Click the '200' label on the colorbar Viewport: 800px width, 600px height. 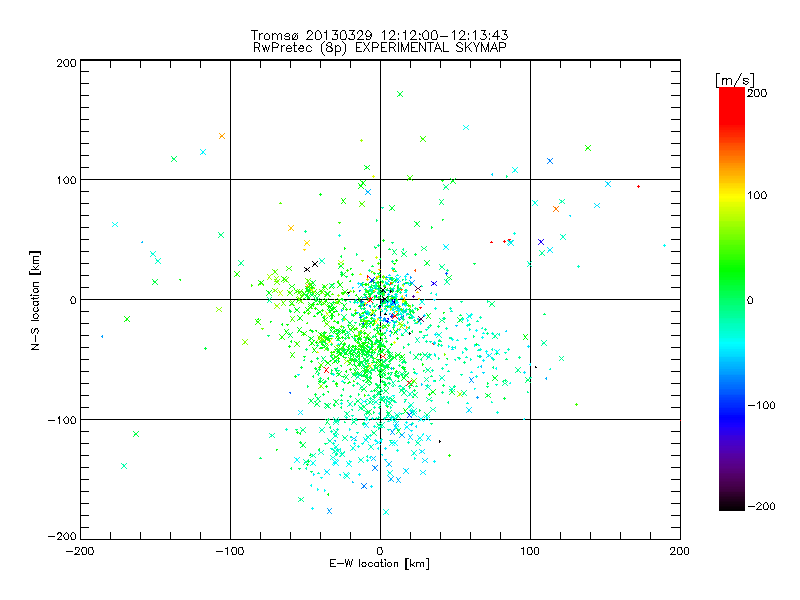click(757, 93)
